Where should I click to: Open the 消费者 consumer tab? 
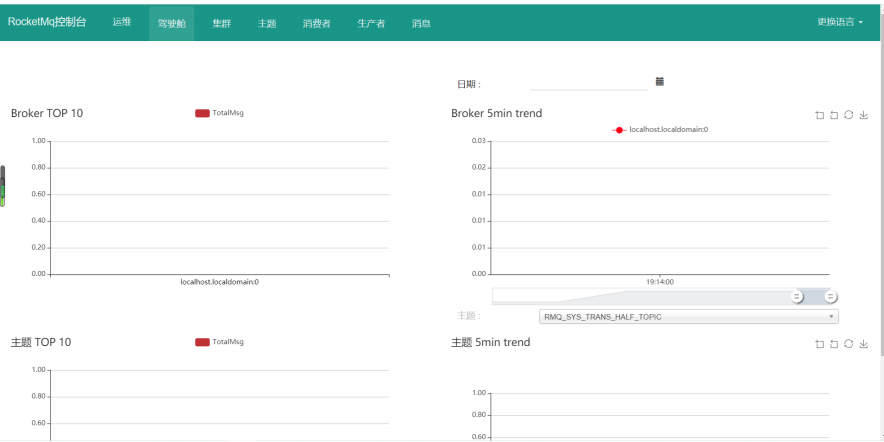(x=316, y=24)
